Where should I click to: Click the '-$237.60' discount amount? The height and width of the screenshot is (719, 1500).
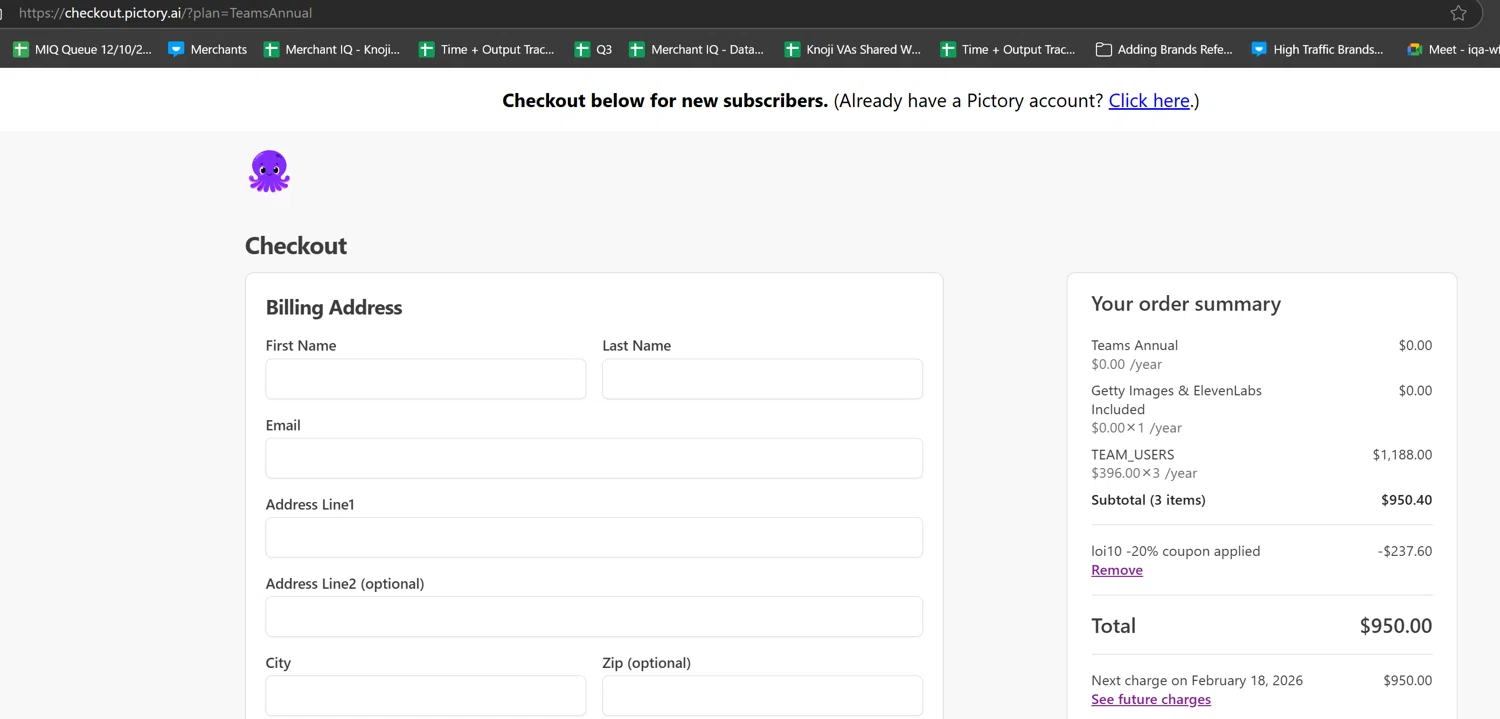point(1405,551)
